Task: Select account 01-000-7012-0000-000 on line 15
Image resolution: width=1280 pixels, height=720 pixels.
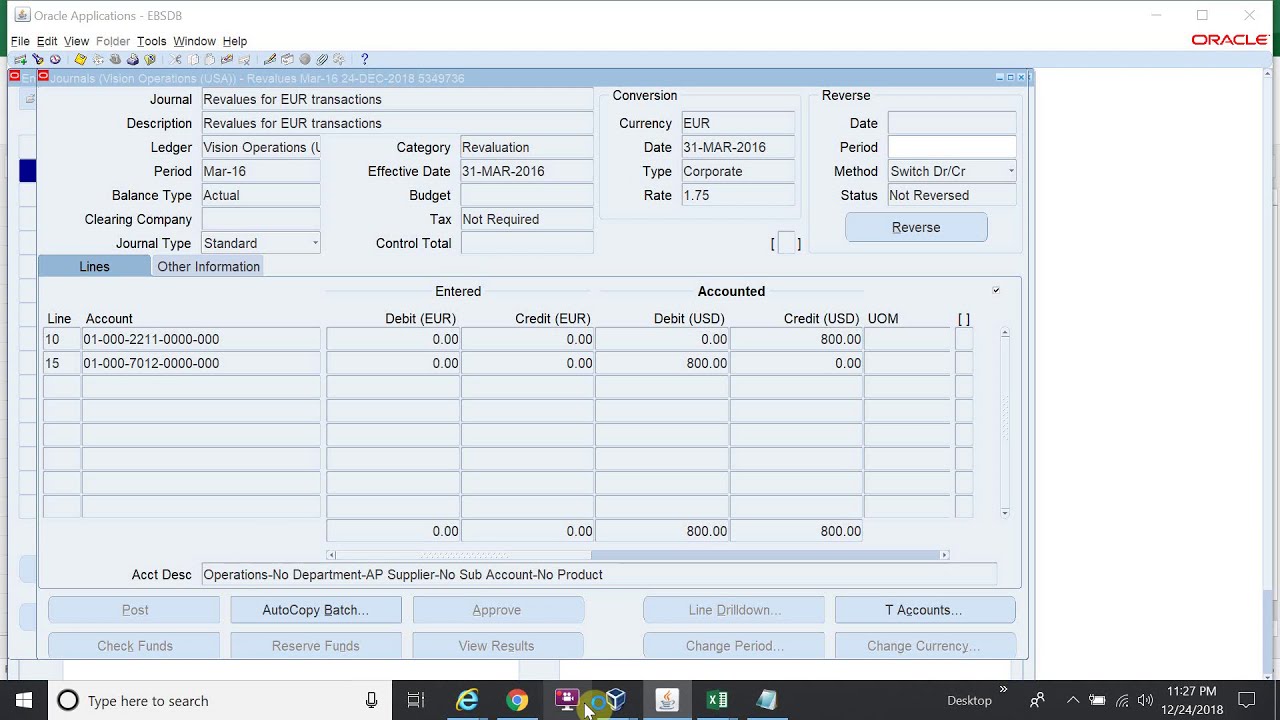Action: click(201, 363)
